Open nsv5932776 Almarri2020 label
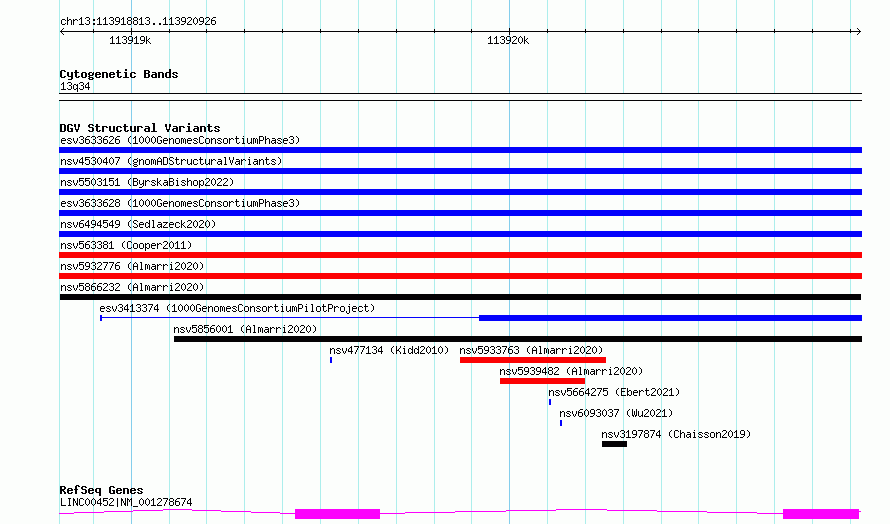This screenshot has width=890, height=524. coord(132,266)
